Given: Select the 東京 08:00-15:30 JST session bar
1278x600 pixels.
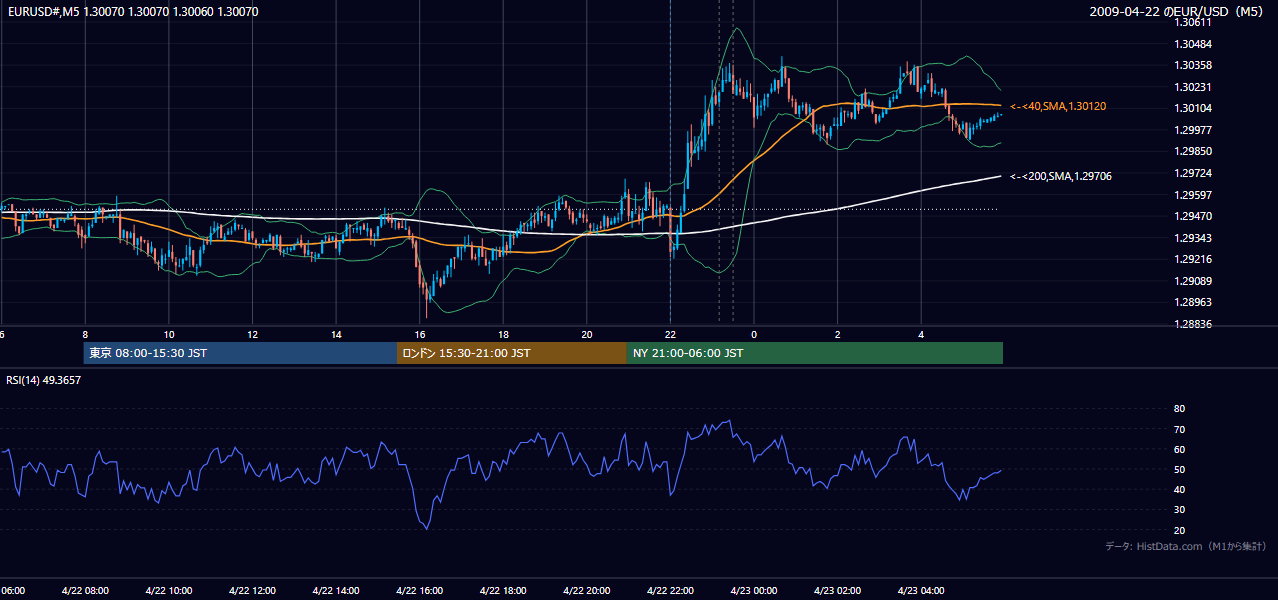Looking at the screenshot, I should tap(240, 353).
